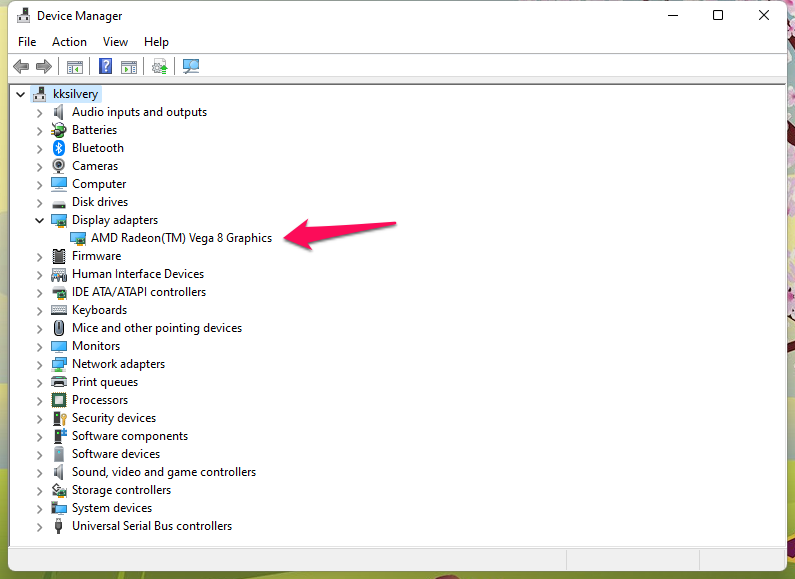Select the Firmware label
795x579 pixels.
(96, 256)
